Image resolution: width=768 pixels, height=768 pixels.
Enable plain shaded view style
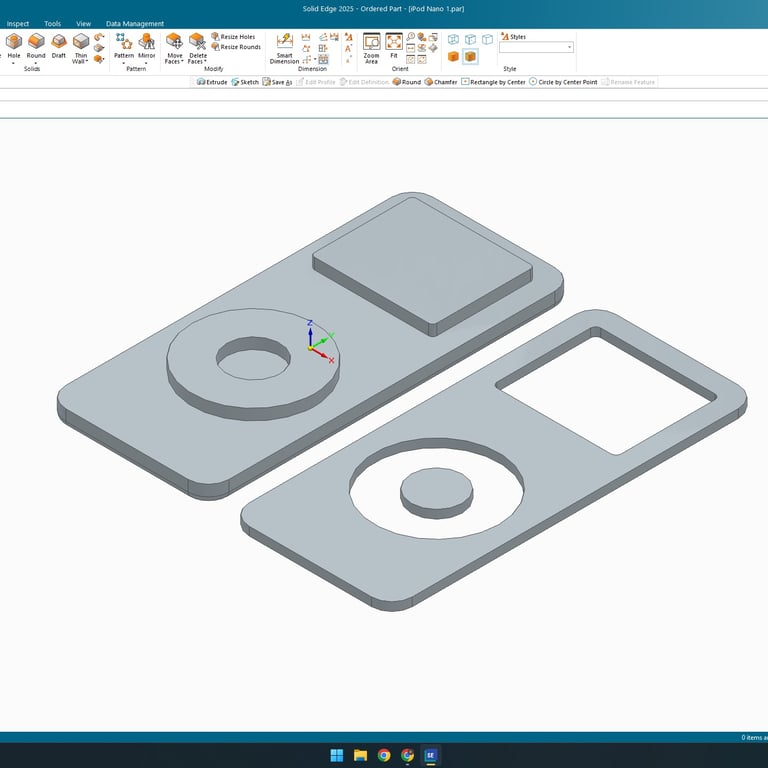(x=453, y=56)
